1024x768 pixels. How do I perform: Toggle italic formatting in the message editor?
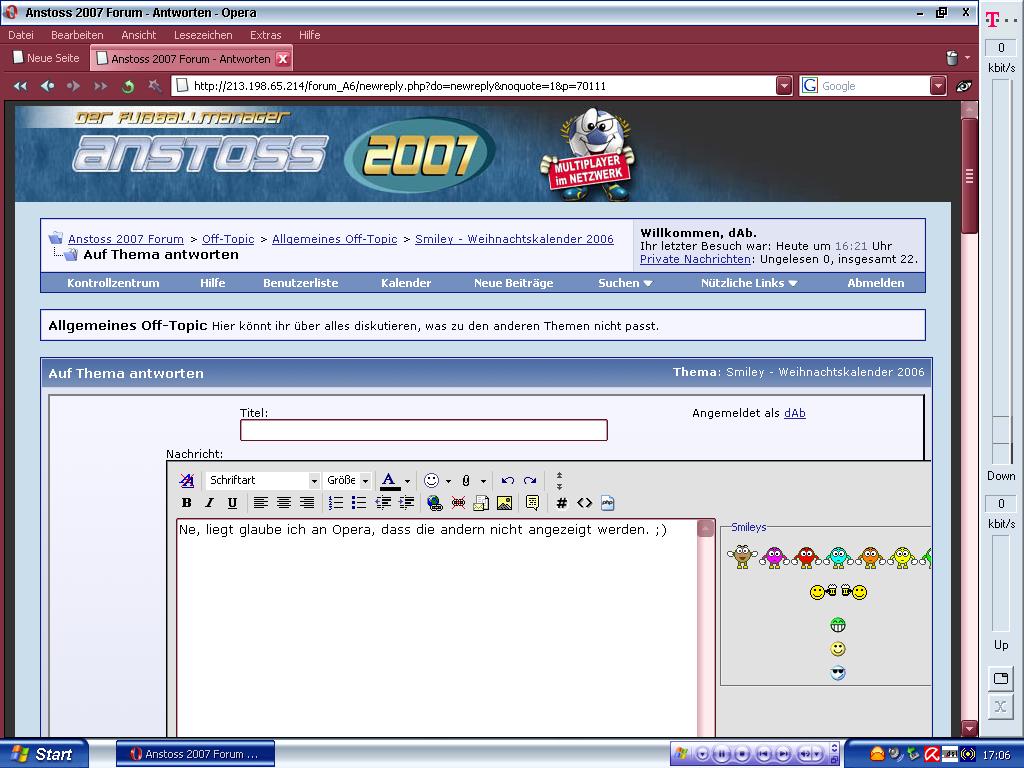(x=209, y=503)
